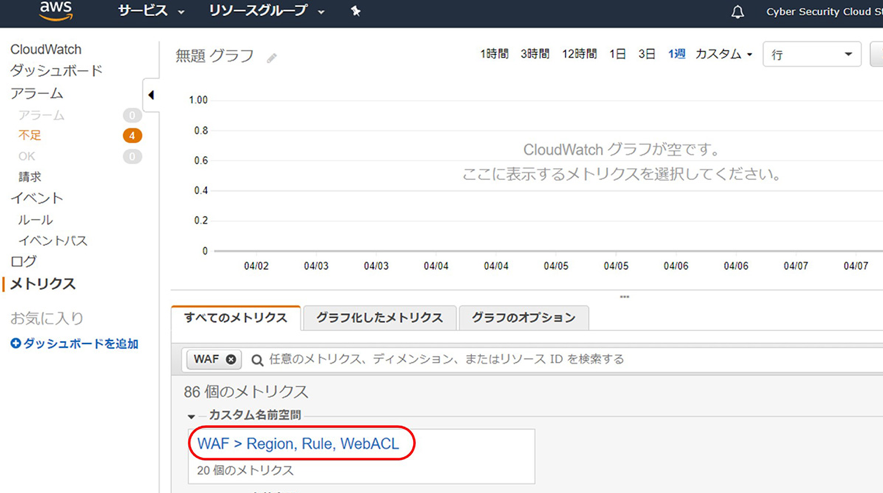
Task: Open ルール under イベント
Action: (x=35, y=220)
